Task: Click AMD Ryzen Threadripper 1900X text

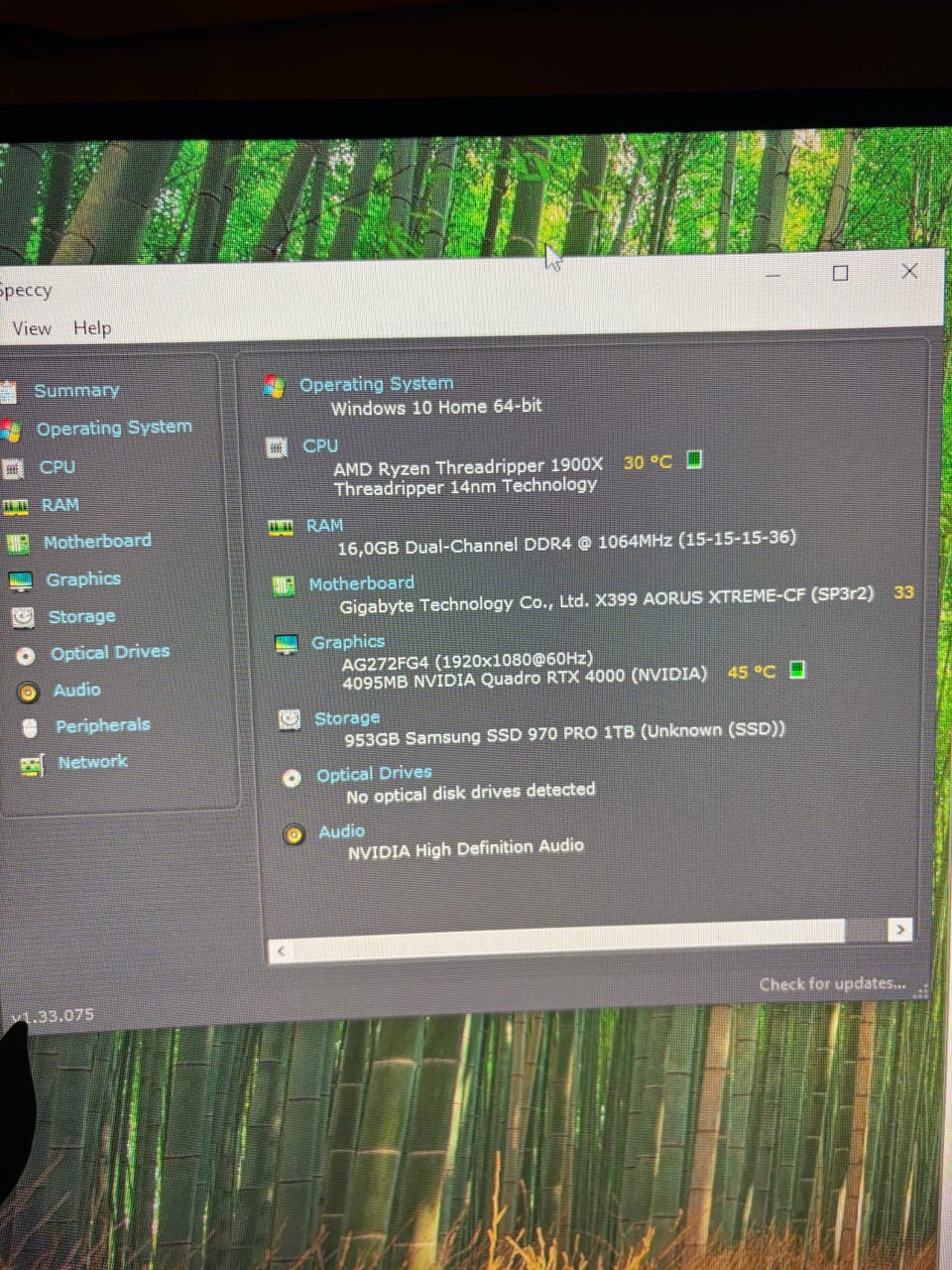Action: 468,466
